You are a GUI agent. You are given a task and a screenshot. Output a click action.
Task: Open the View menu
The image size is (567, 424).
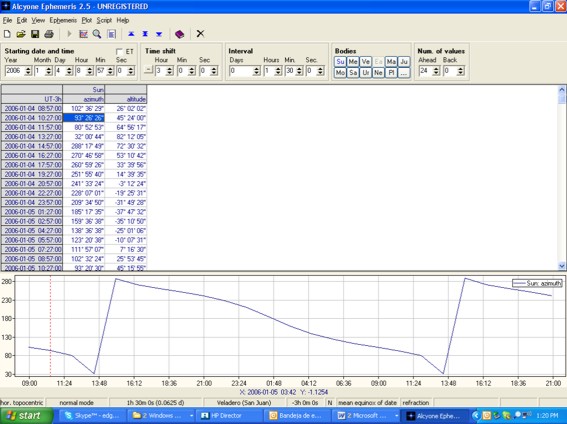(x=38, y=20)
